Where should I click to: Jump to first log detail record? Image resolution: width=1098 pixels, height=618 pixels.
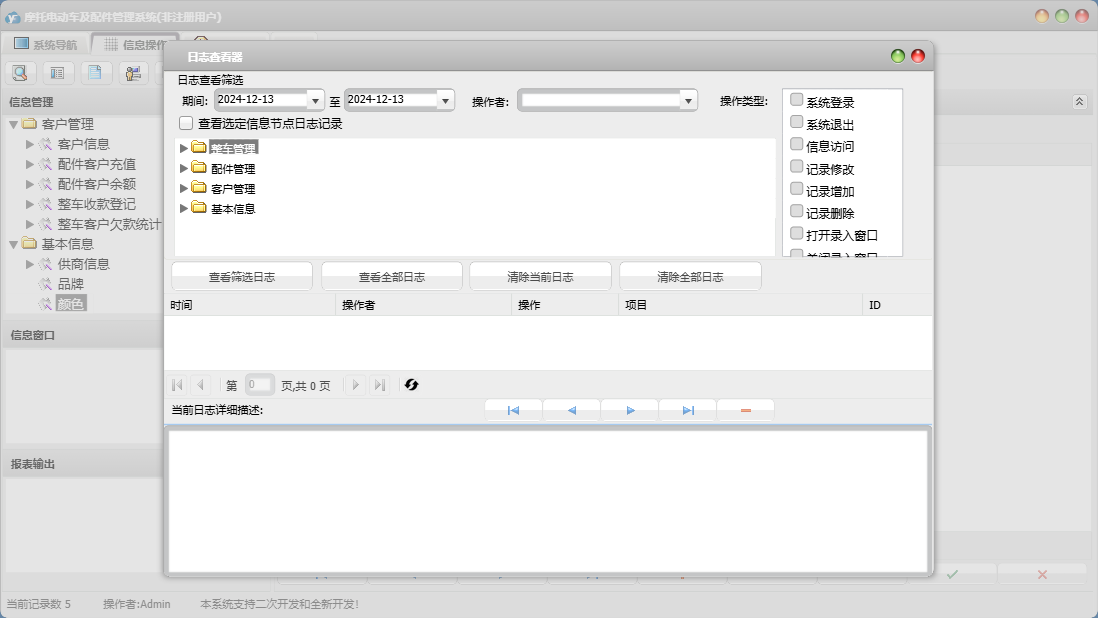[x=513, y=410]
